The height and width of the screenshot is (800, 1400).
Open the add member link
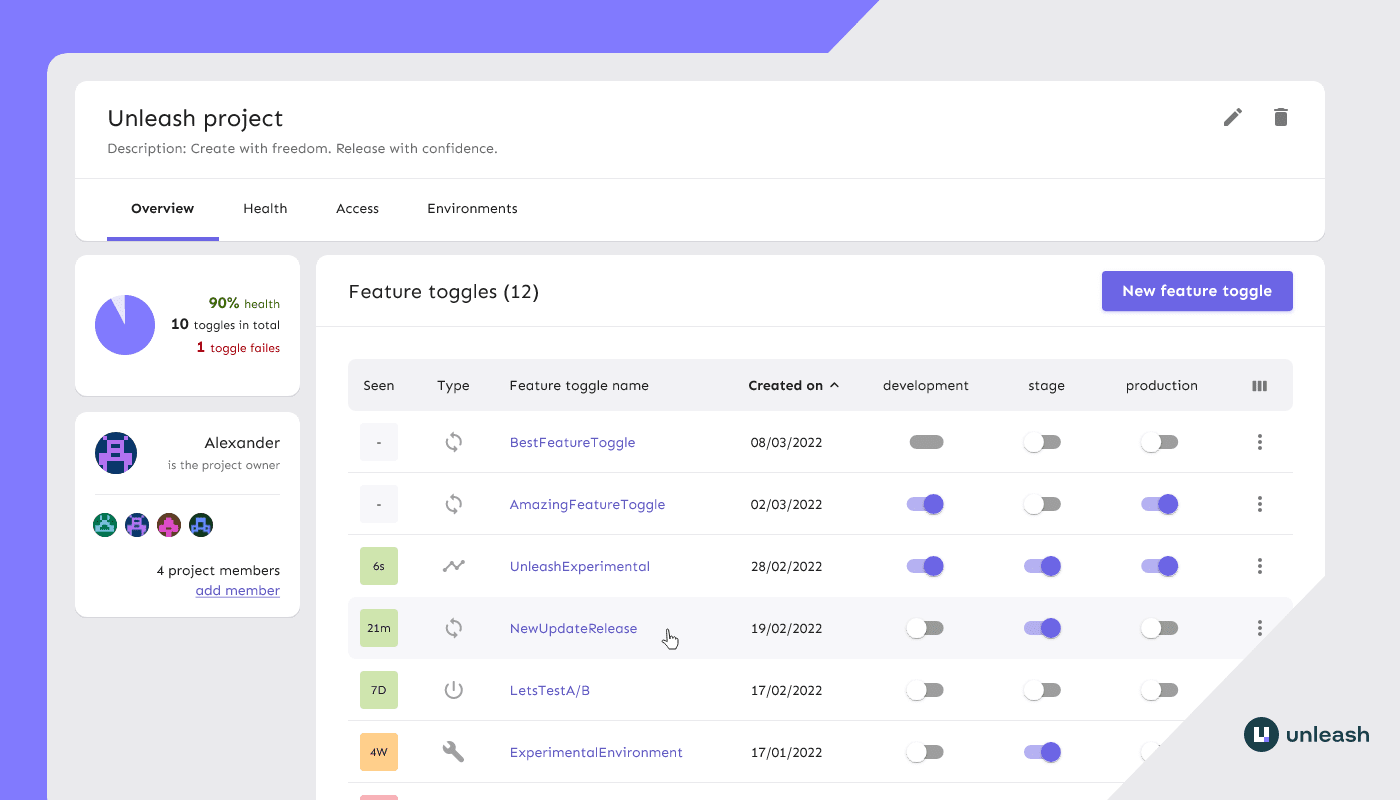click(238, 590)
